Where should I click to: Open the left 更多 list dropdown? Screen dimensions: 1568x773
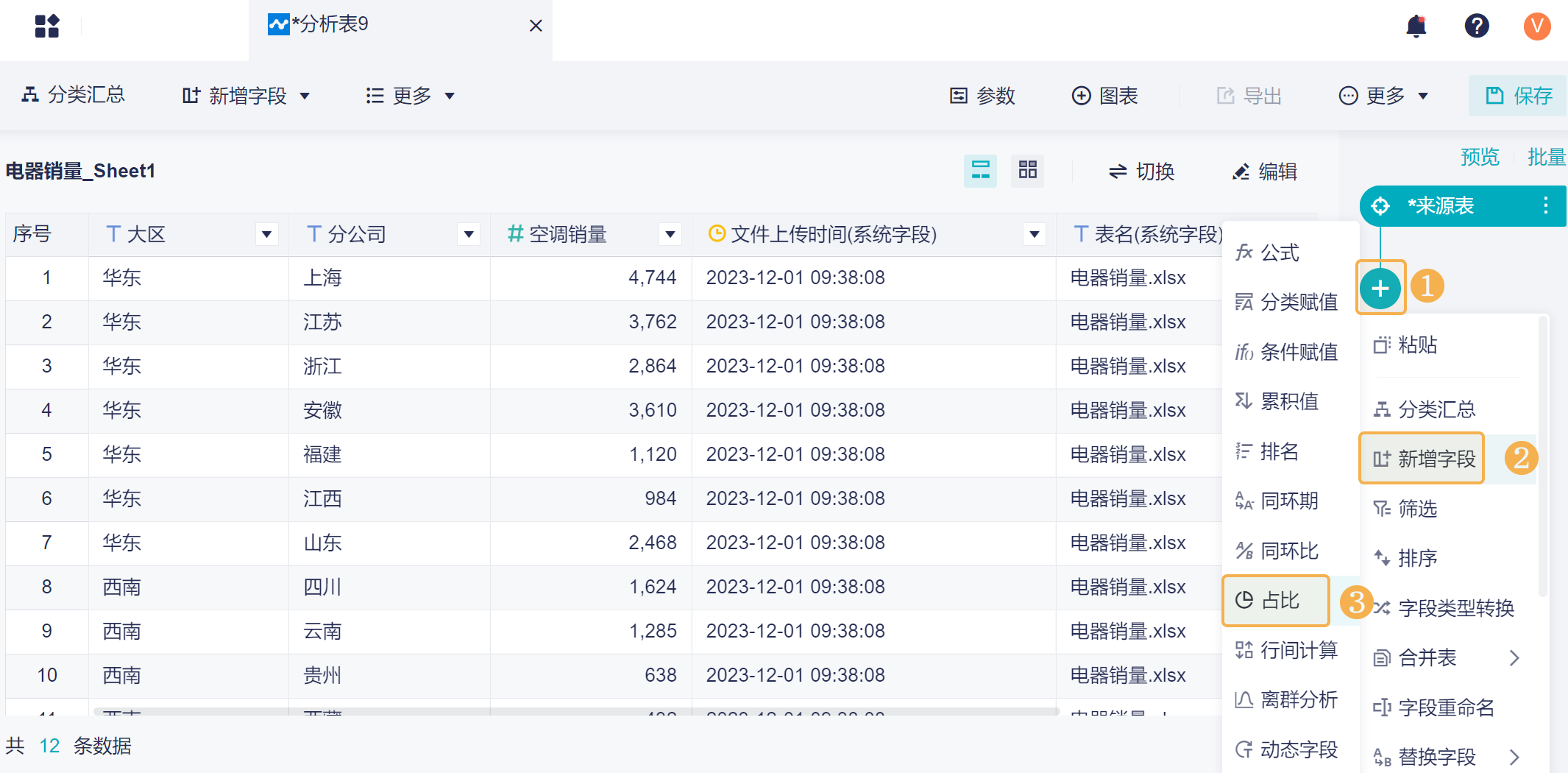pyautogui.click(x=410, y=95)
